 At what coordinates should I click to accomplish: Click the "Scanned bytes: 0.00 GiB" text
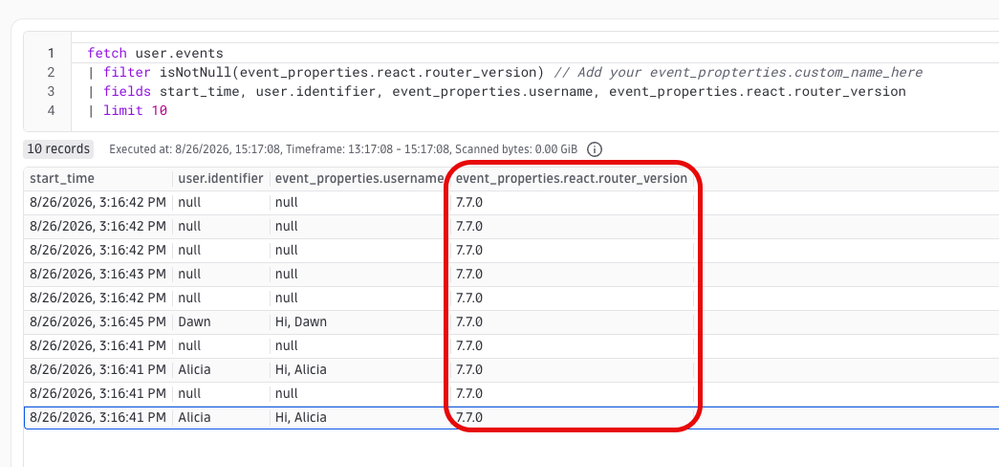point(517,150)
